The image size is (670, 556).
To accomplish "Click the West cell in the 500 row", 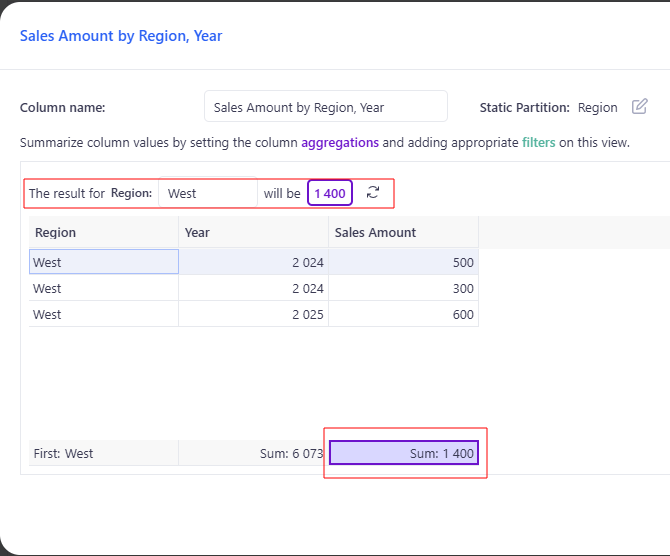I will point(103,262).
